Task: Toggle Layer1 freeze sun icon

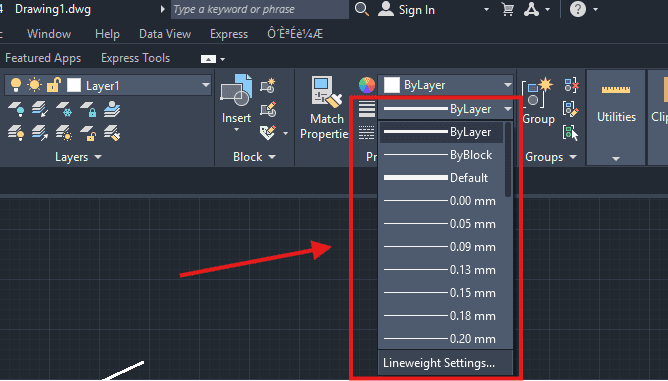Action: [35, 85]
